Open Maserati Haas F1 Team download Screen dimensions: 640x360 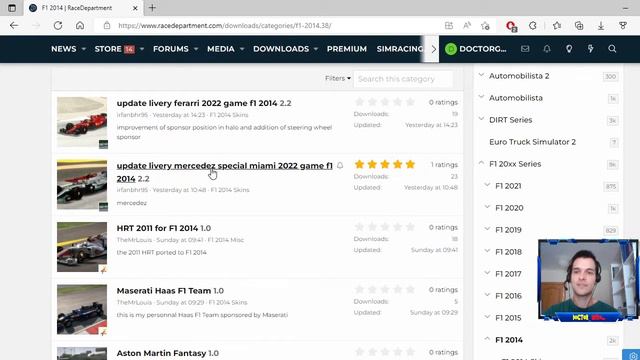coord(164,291)
